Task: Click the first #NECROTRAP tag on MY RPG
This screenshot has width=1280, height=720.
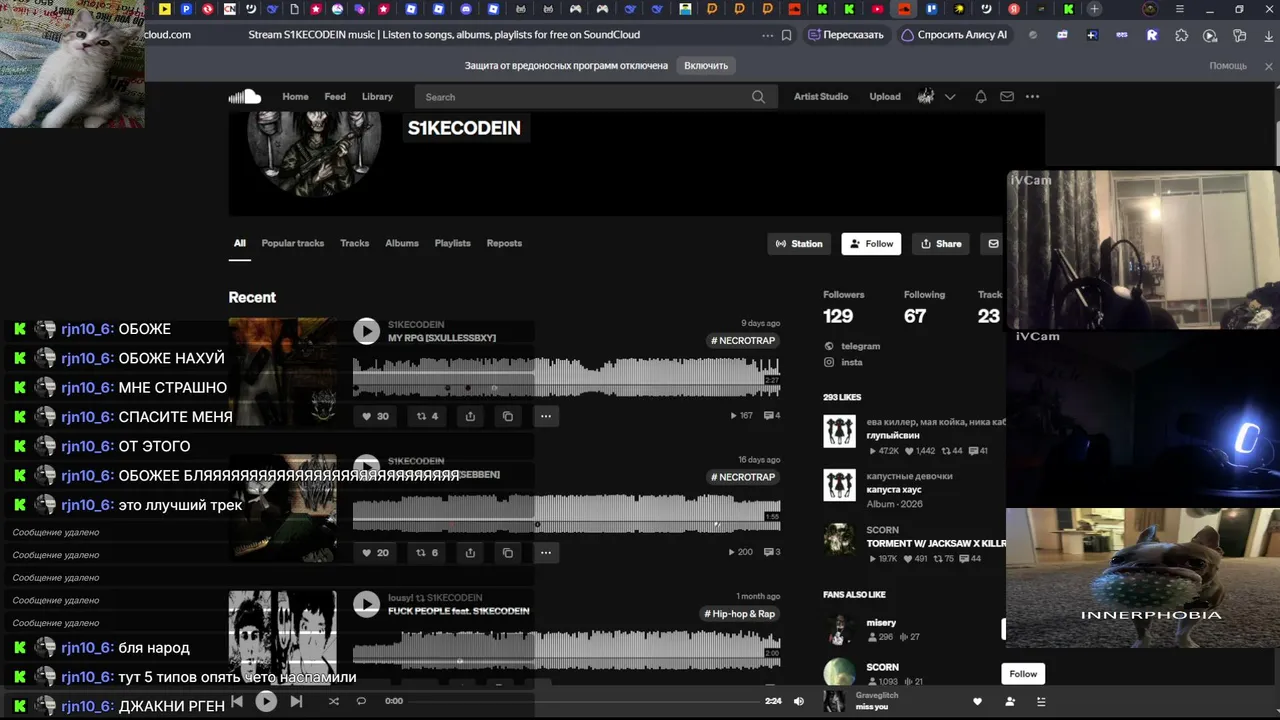Action: 743,341
